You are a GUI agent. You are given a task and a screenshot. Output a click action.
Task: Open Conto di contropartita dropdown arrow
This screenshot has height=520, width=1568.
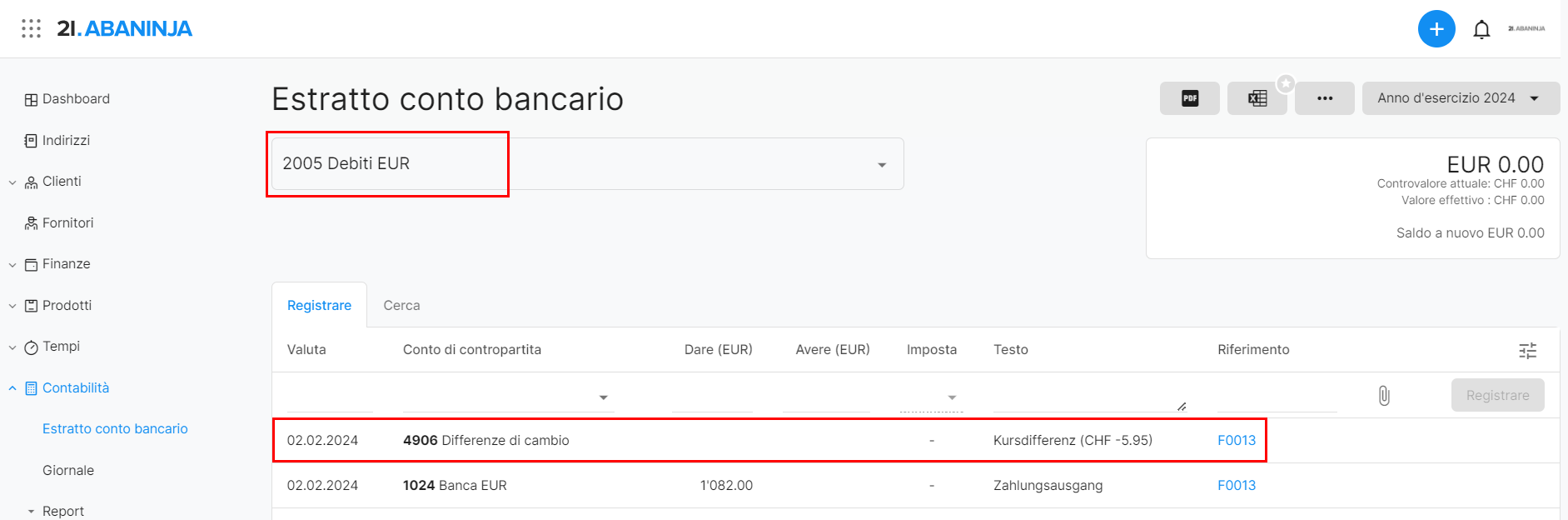604,398
